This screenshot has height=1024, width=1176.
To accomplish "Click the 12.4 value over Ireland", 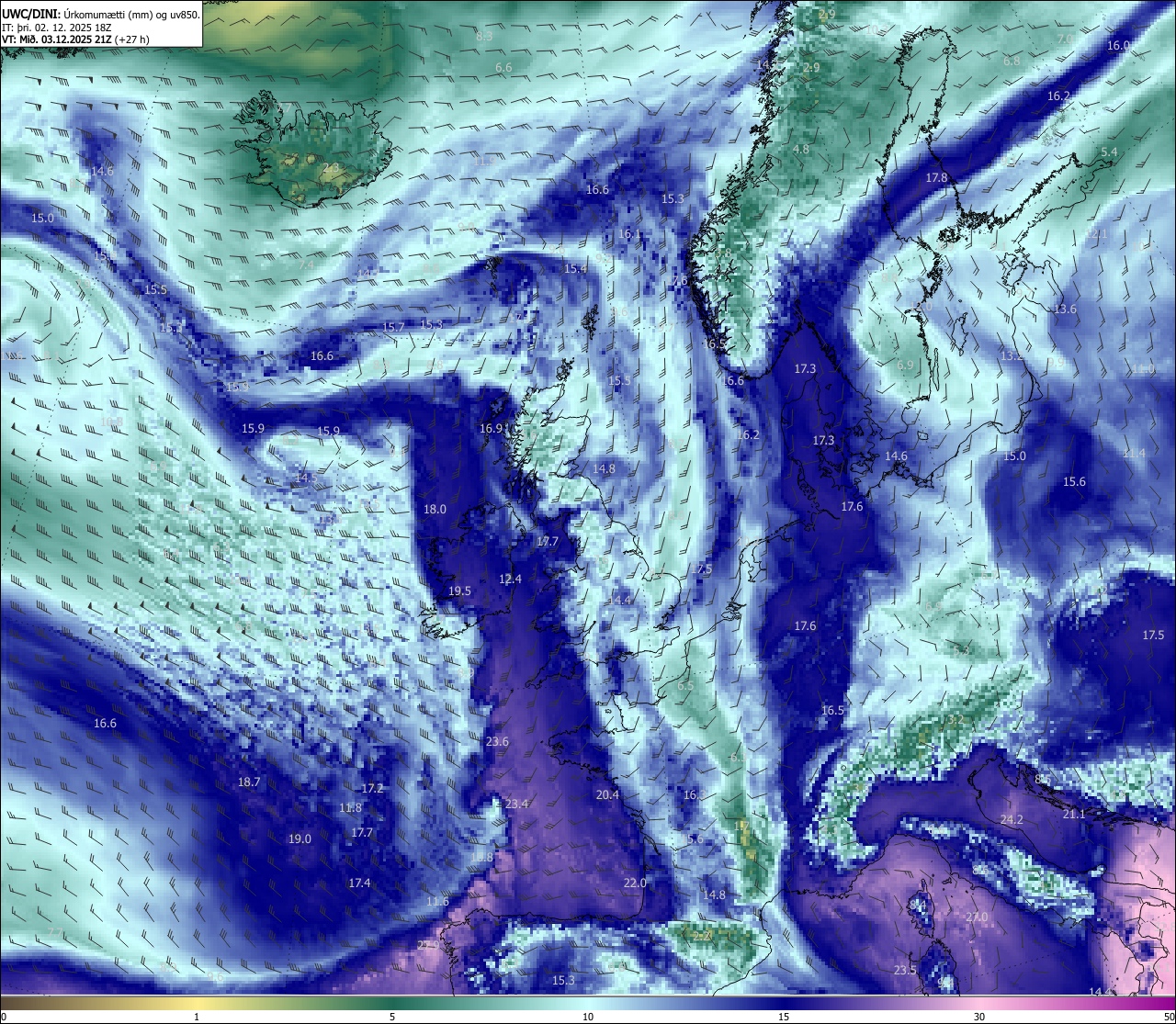I will [510, 580].
